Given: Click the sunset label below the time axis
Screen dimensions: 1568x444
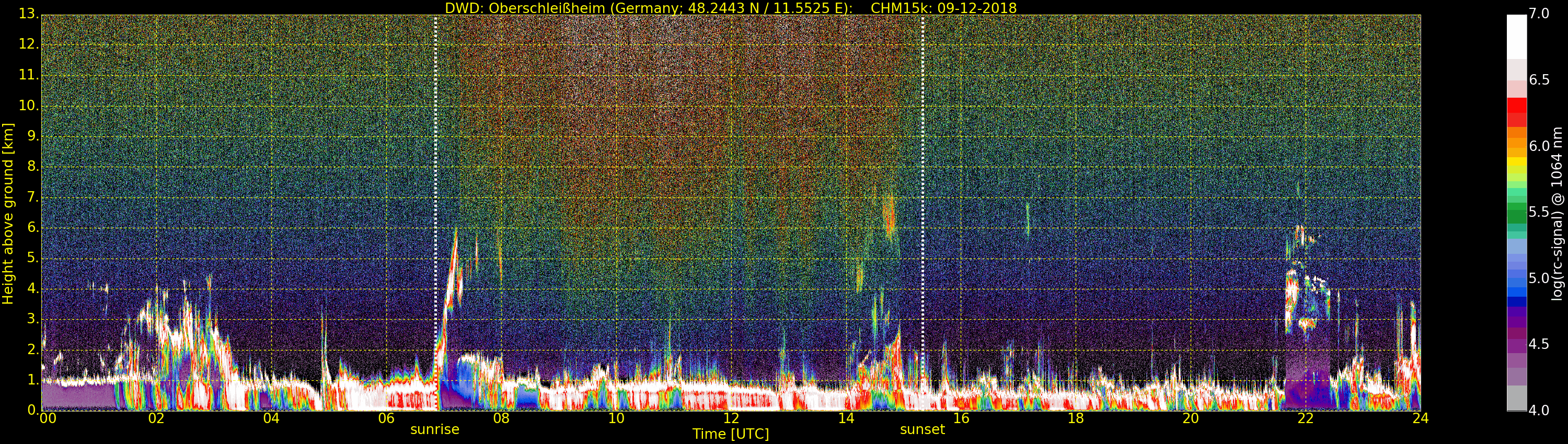Looking at the screenshot, I should (922, 429).
